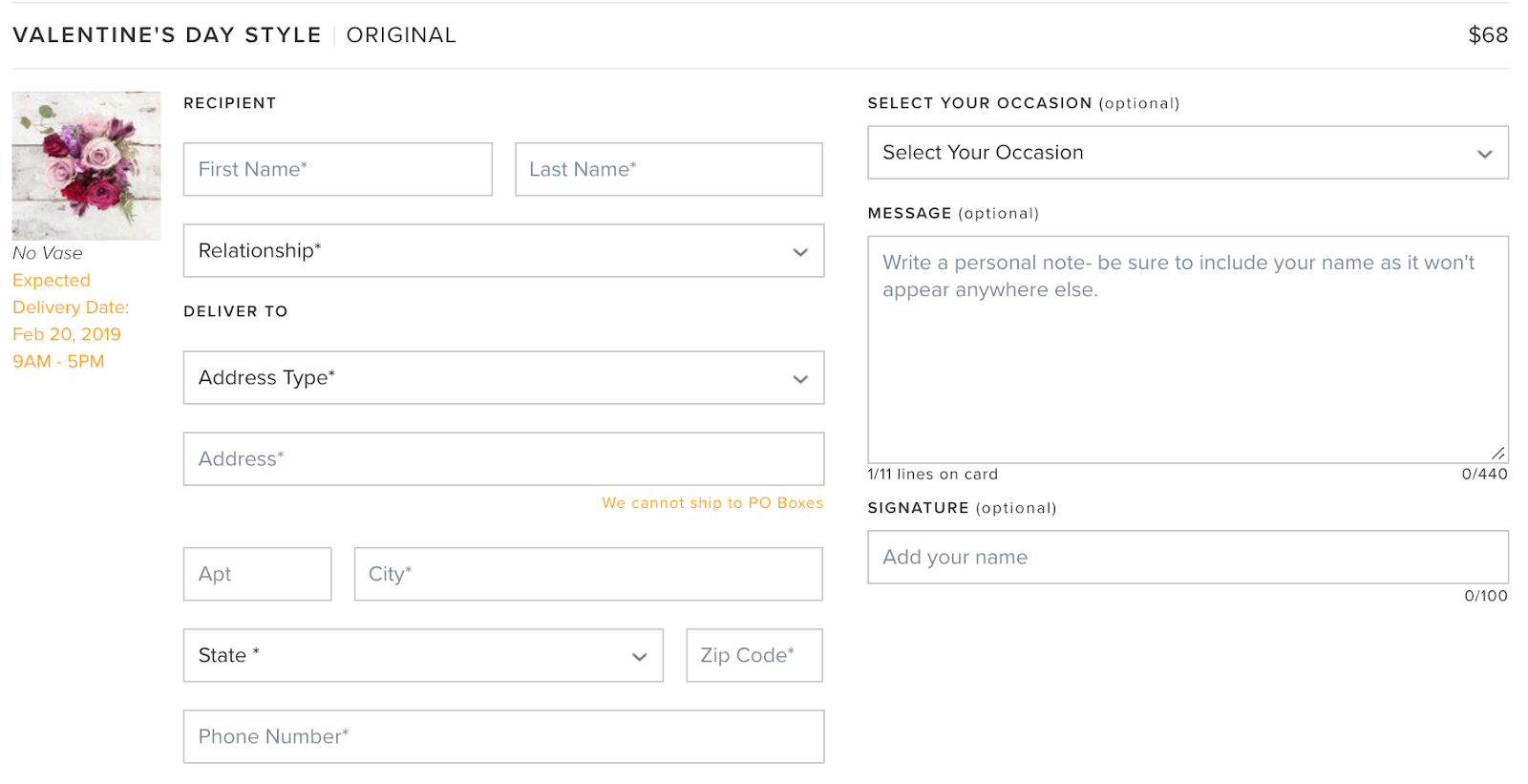The width and height of the screenshot is (1528, 784).
Task: Click the Address Type chevron arrow
Action: click(x=800, y=379)
